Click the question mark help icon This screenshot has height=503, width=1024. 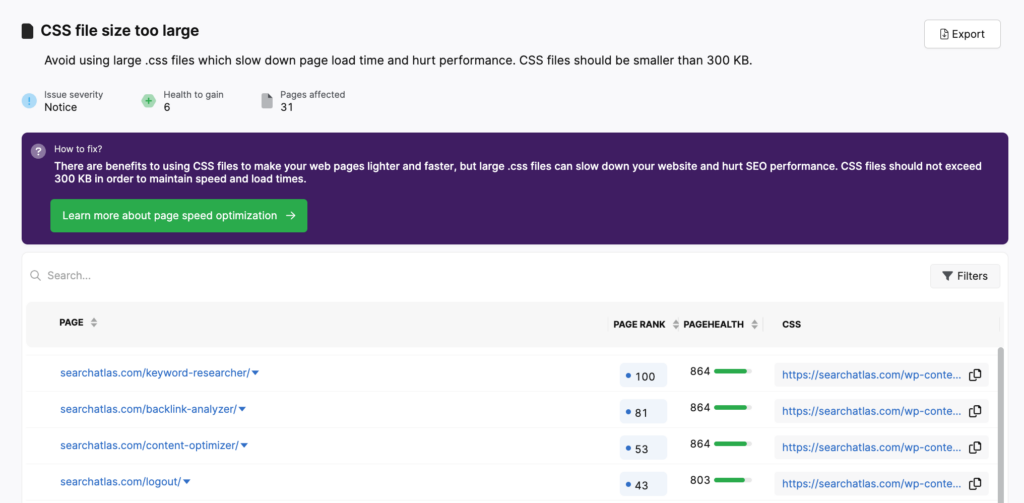tap(38, 151)
